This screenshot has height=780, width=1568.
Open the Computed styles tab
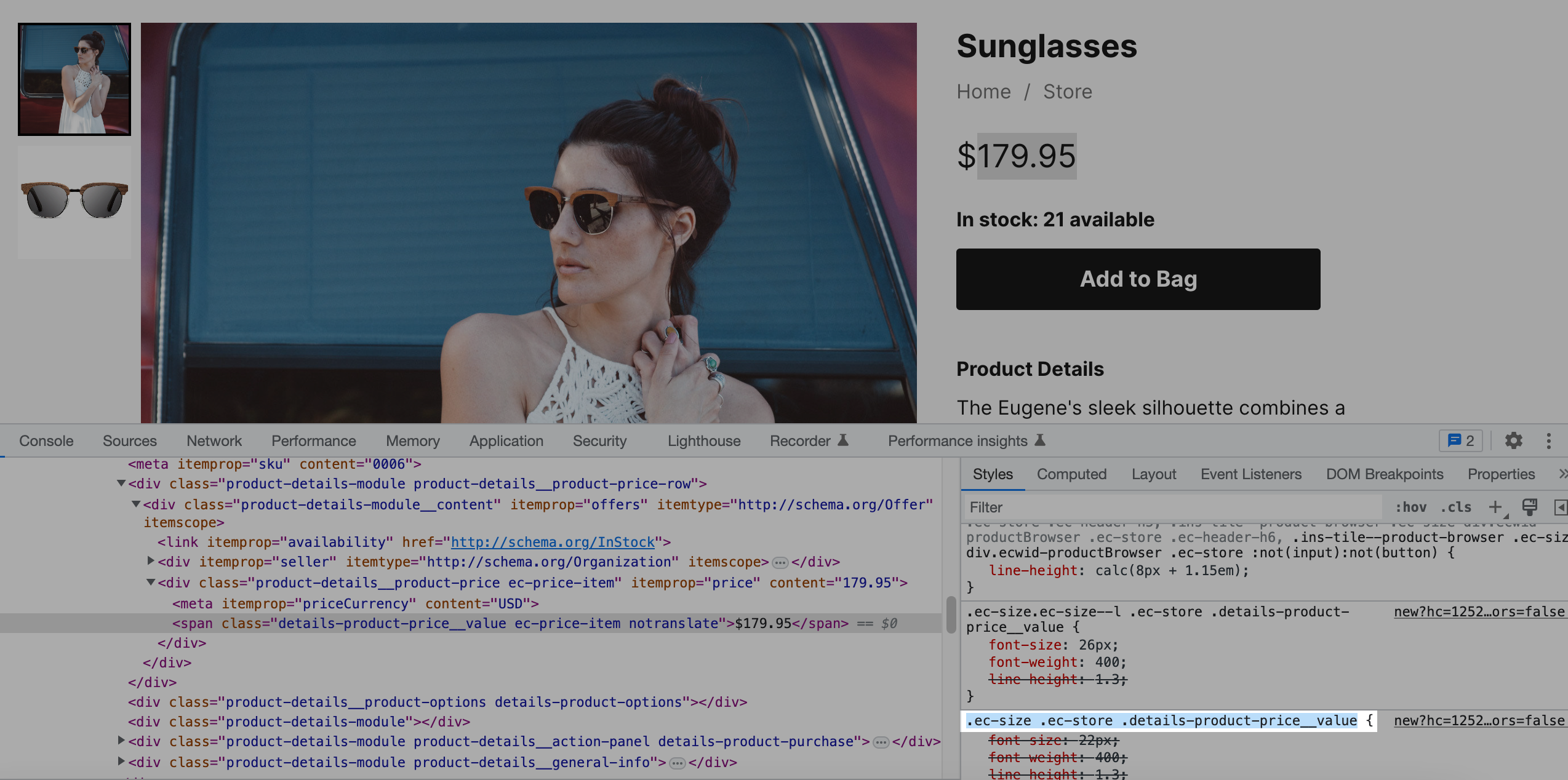[1071, 474]
